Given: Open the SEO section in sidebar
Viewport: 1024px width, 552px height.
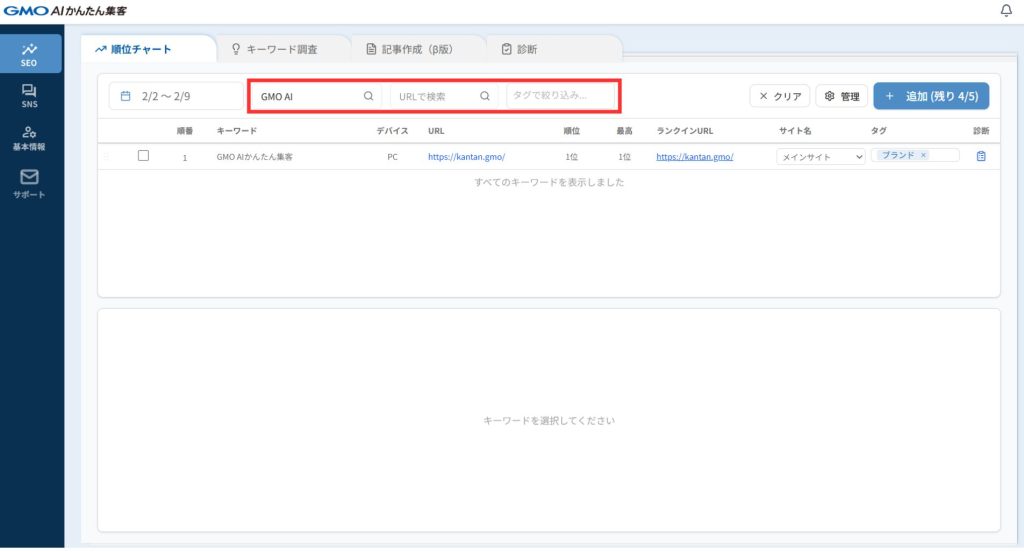Looking at the screenshot, I should 30,54.
